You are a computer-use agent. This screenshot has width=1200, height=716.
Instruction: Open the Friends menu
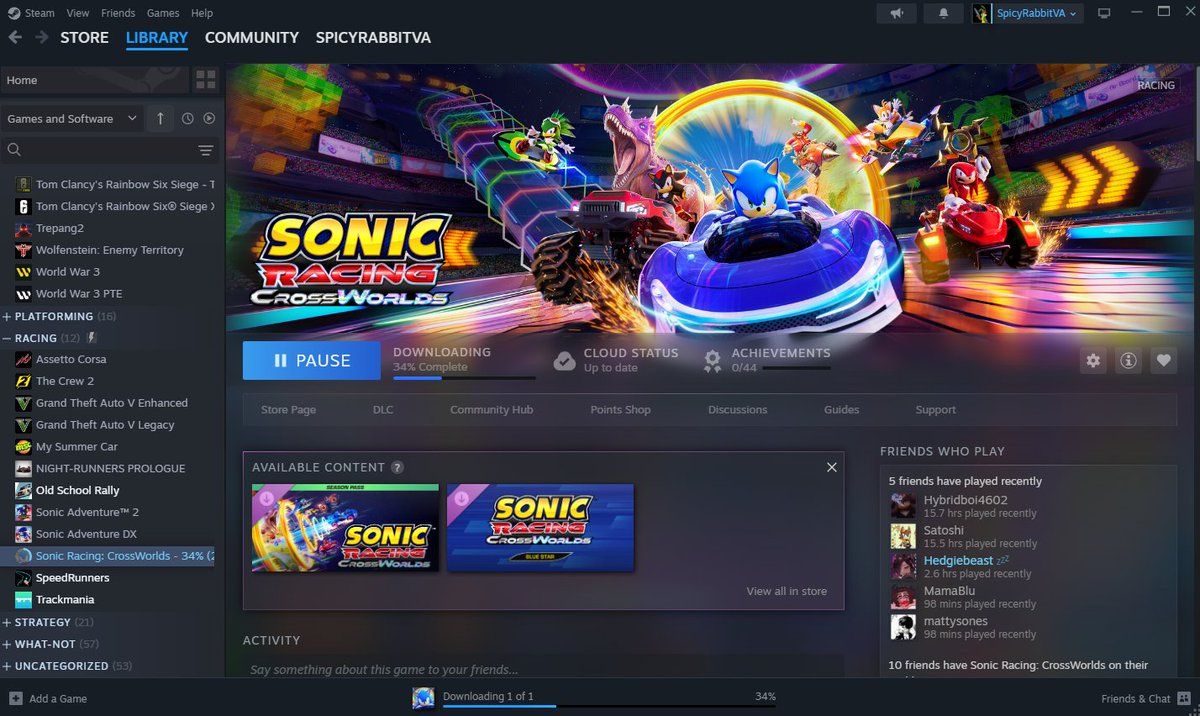(x=118, y=13)
